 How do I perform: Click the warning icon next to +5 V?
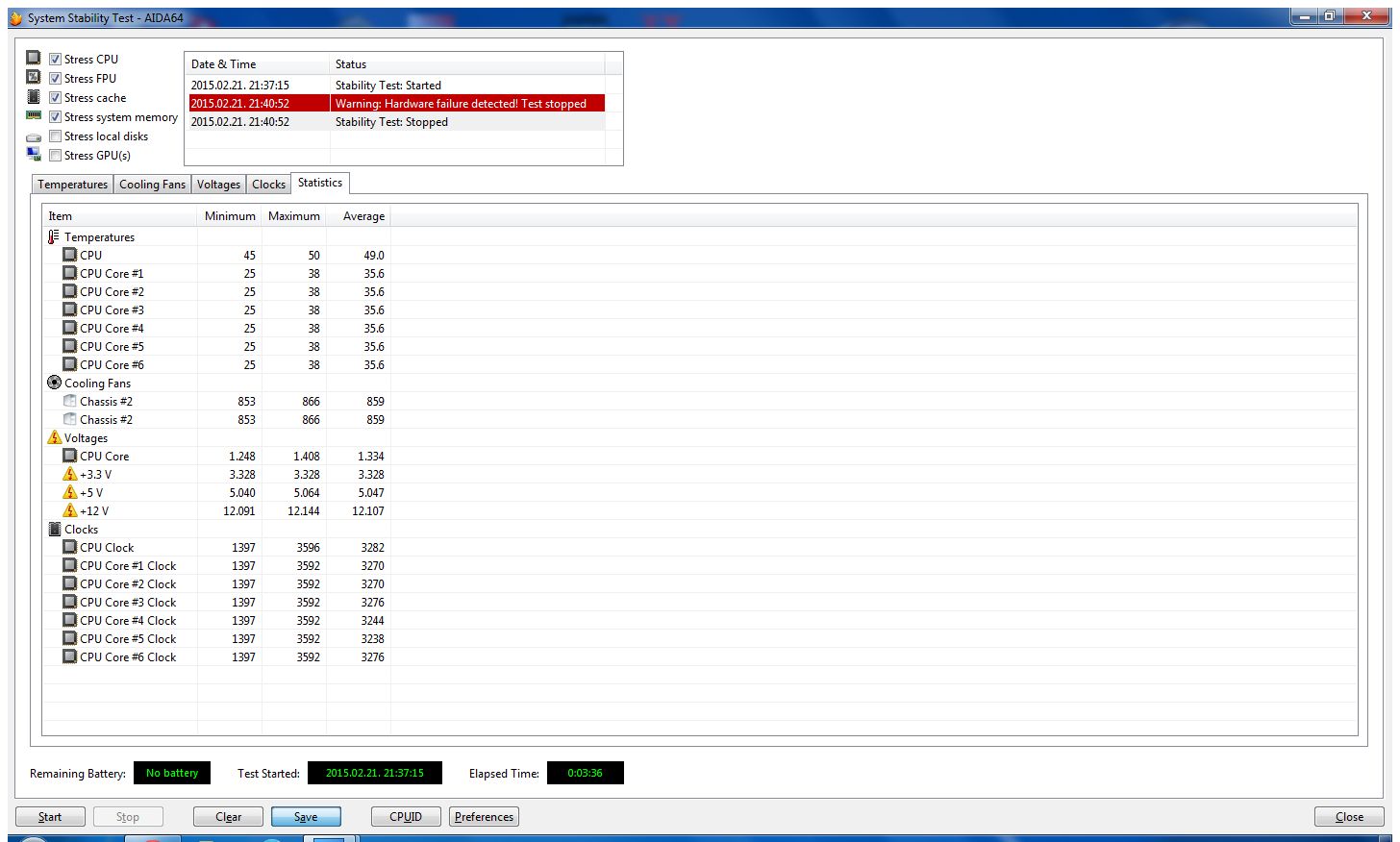(x=69, y=492)
